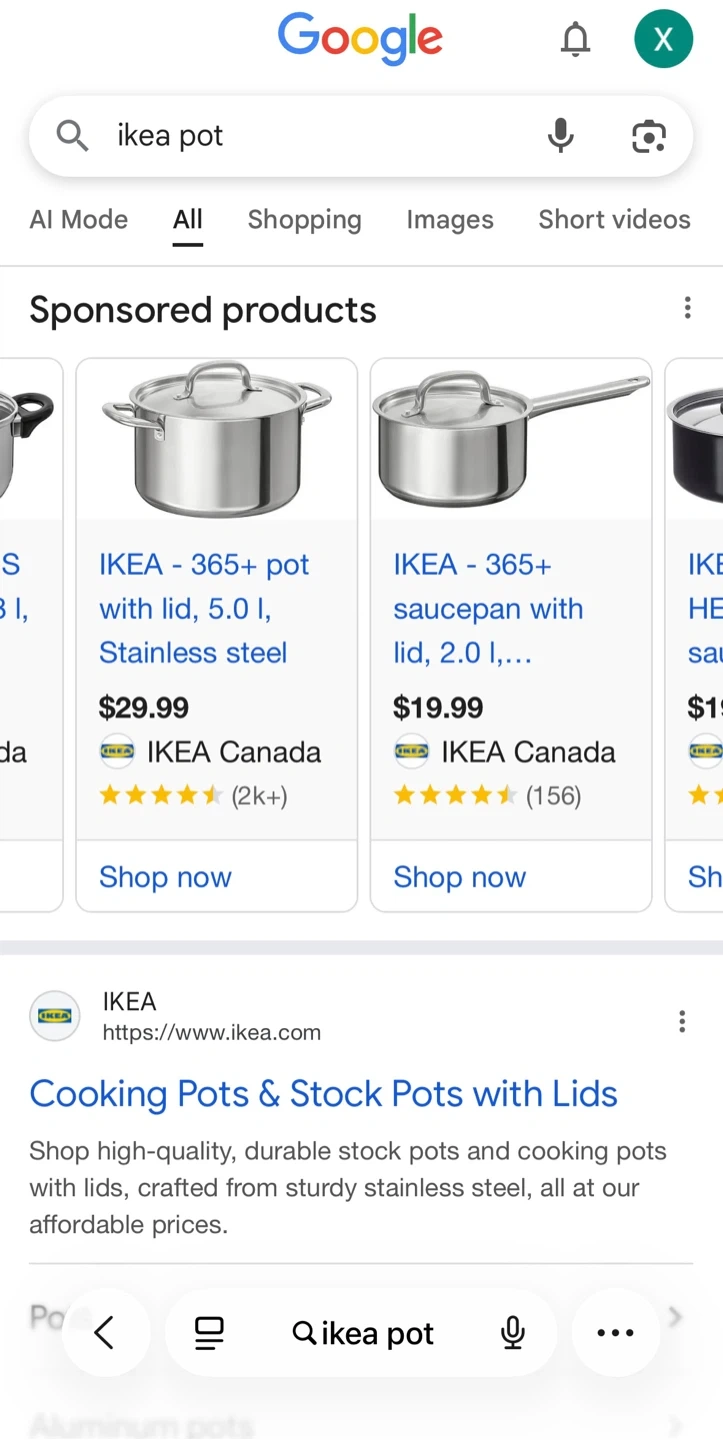The width and height of the screenshot is (723, 1440).
Task: Open Google Lens camera search
Action: [649, 136]
